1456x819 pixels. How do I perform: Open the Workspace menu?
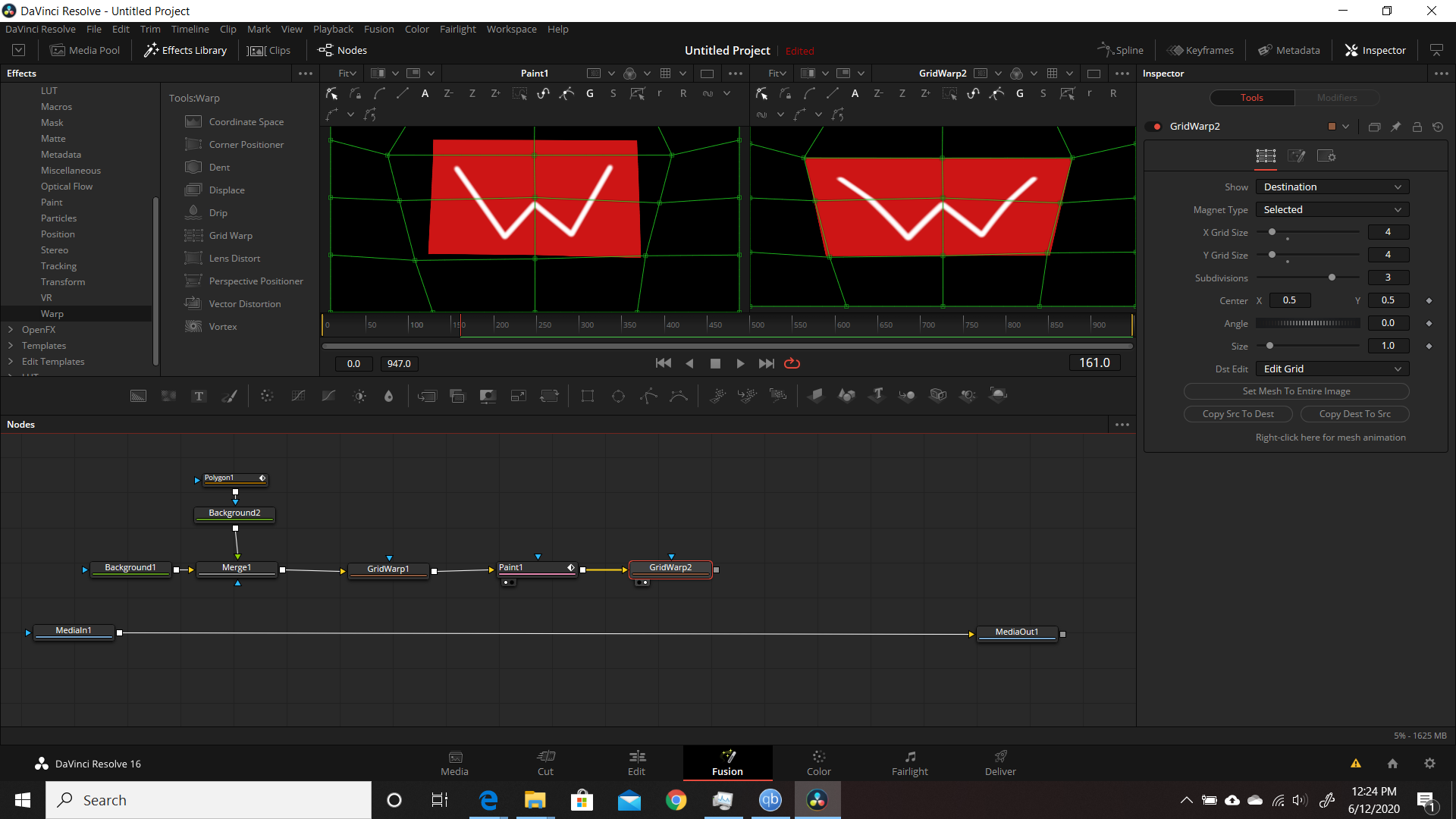(x=511, y=29)
